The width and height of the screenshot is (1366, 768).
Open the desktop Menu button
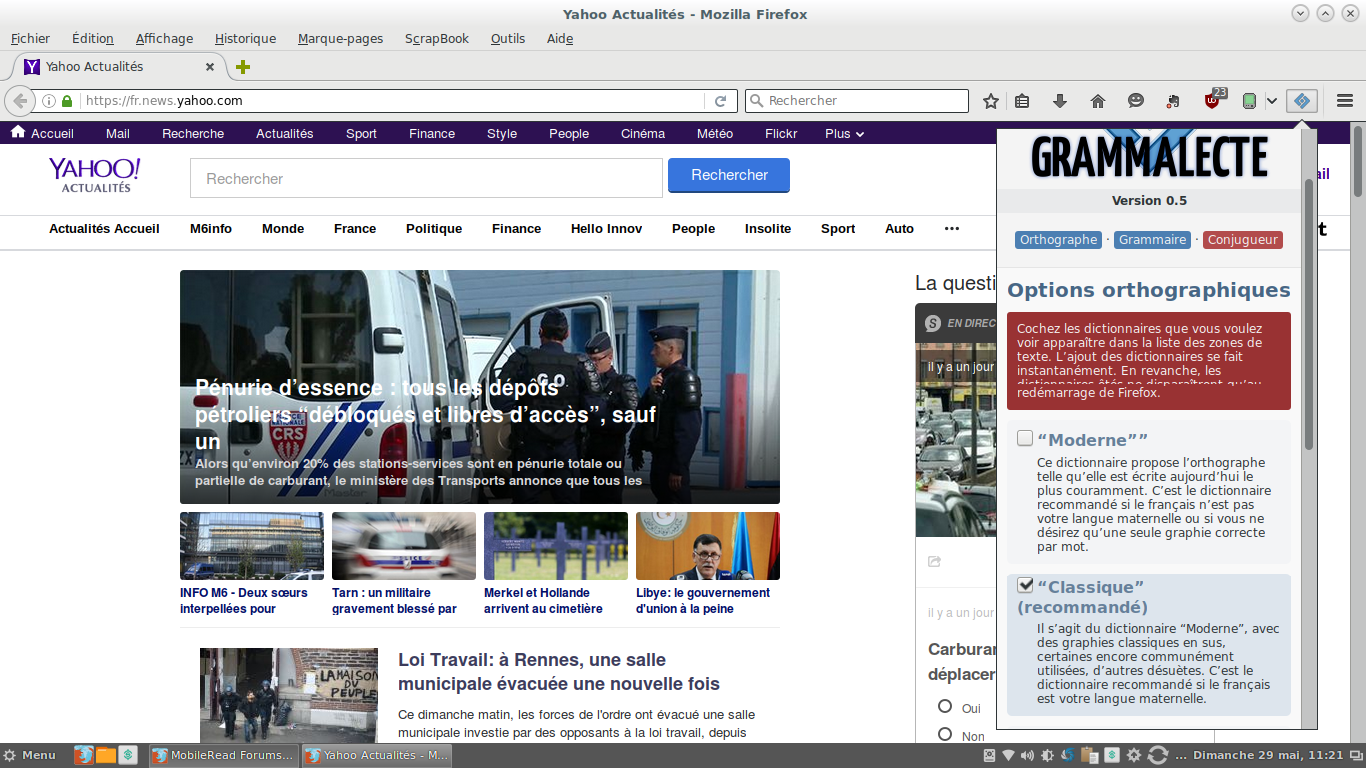[30, 755]
